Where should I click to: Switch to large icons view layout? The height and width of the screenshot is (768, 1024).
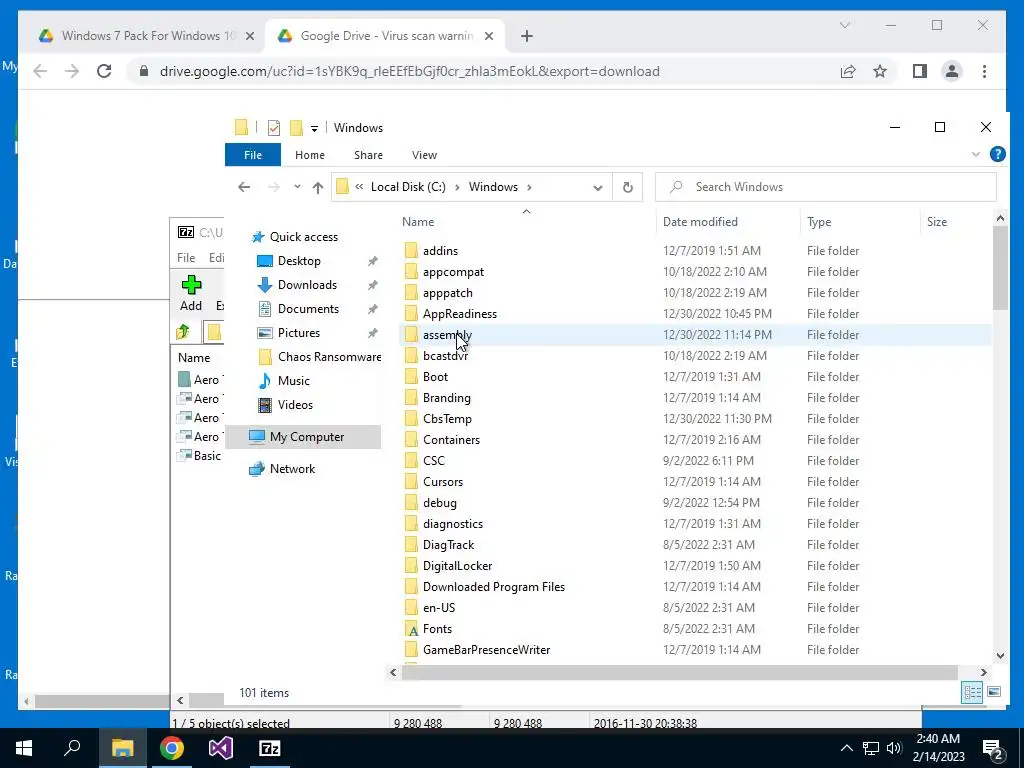(994, 692)
